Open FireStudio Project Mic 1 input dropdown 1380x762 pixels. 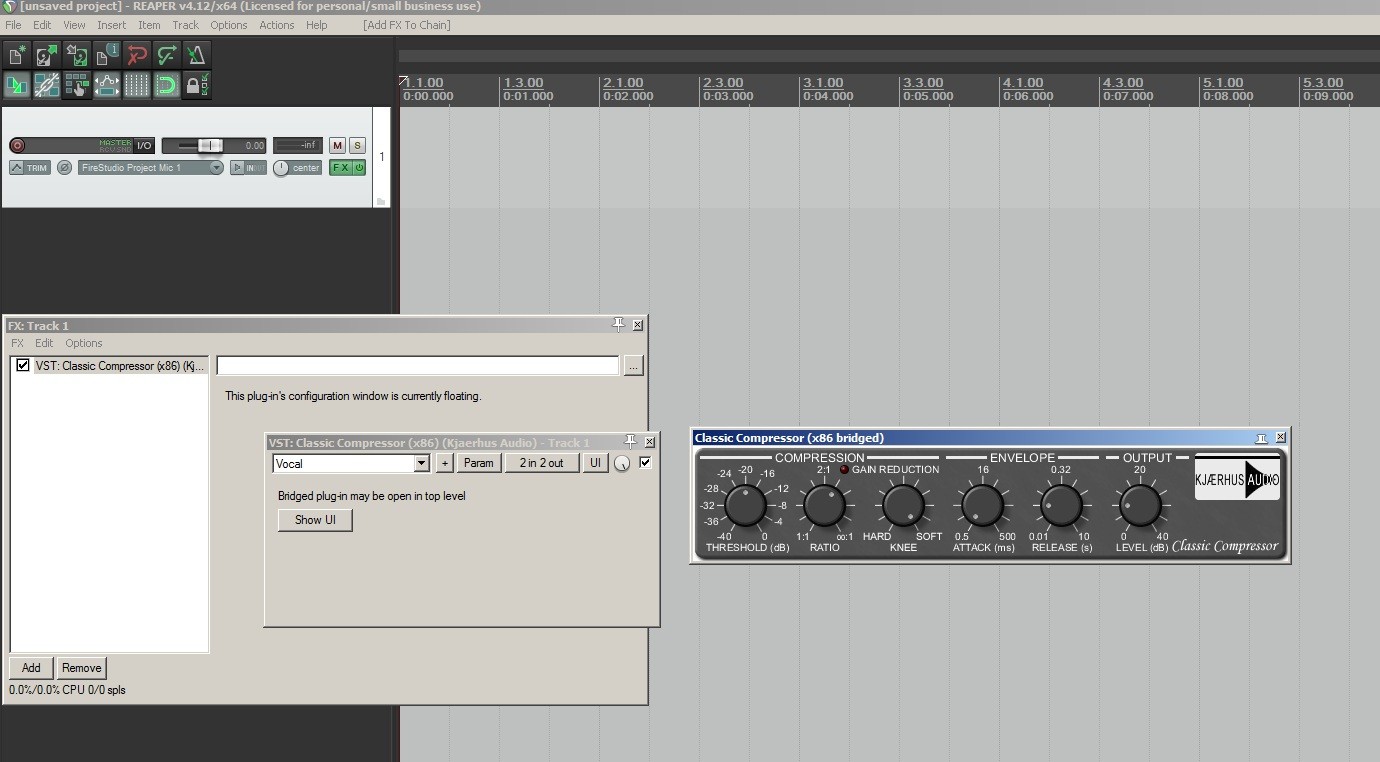pos(151,168)
